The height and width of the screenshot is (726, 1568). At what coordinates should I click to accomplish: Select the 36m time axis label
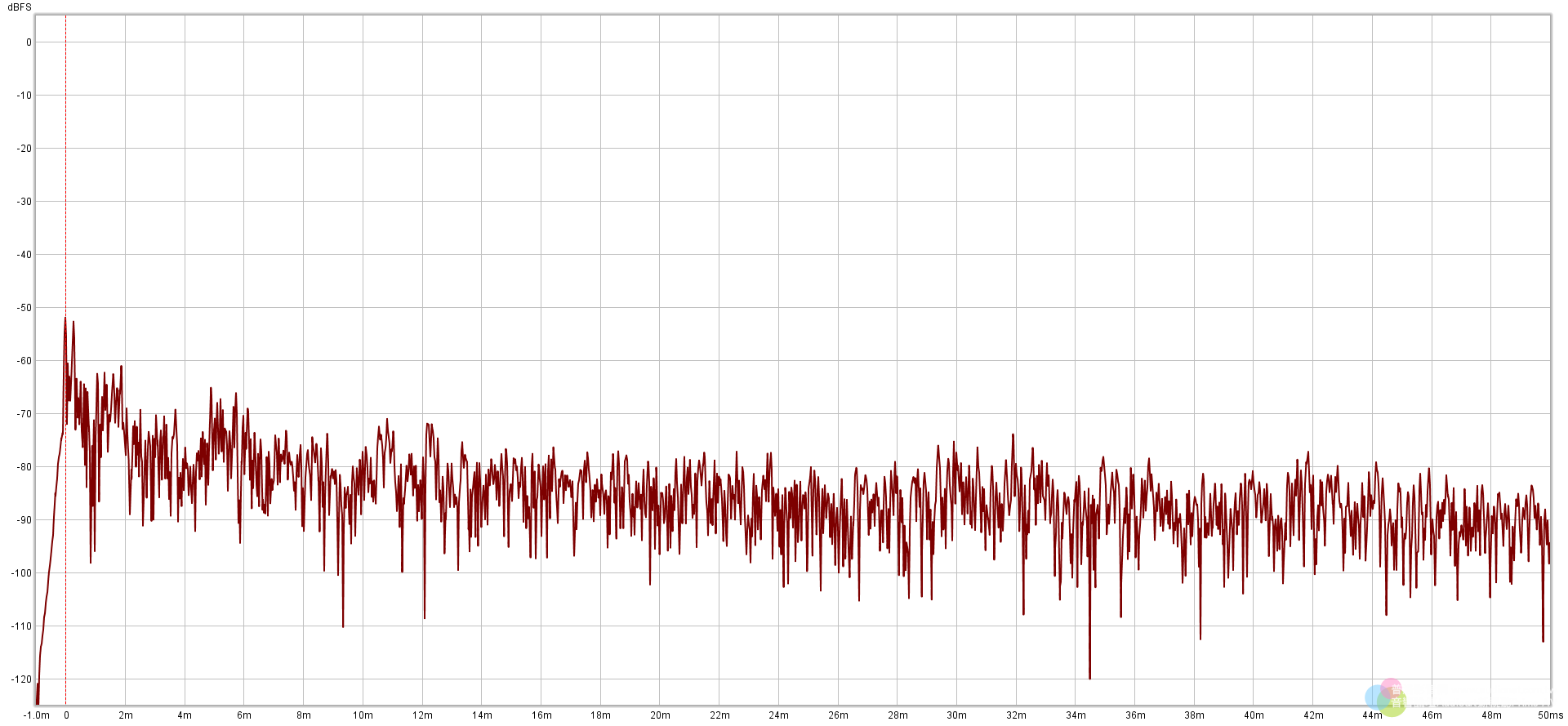pyautogui.click(x=1136, y=715)
